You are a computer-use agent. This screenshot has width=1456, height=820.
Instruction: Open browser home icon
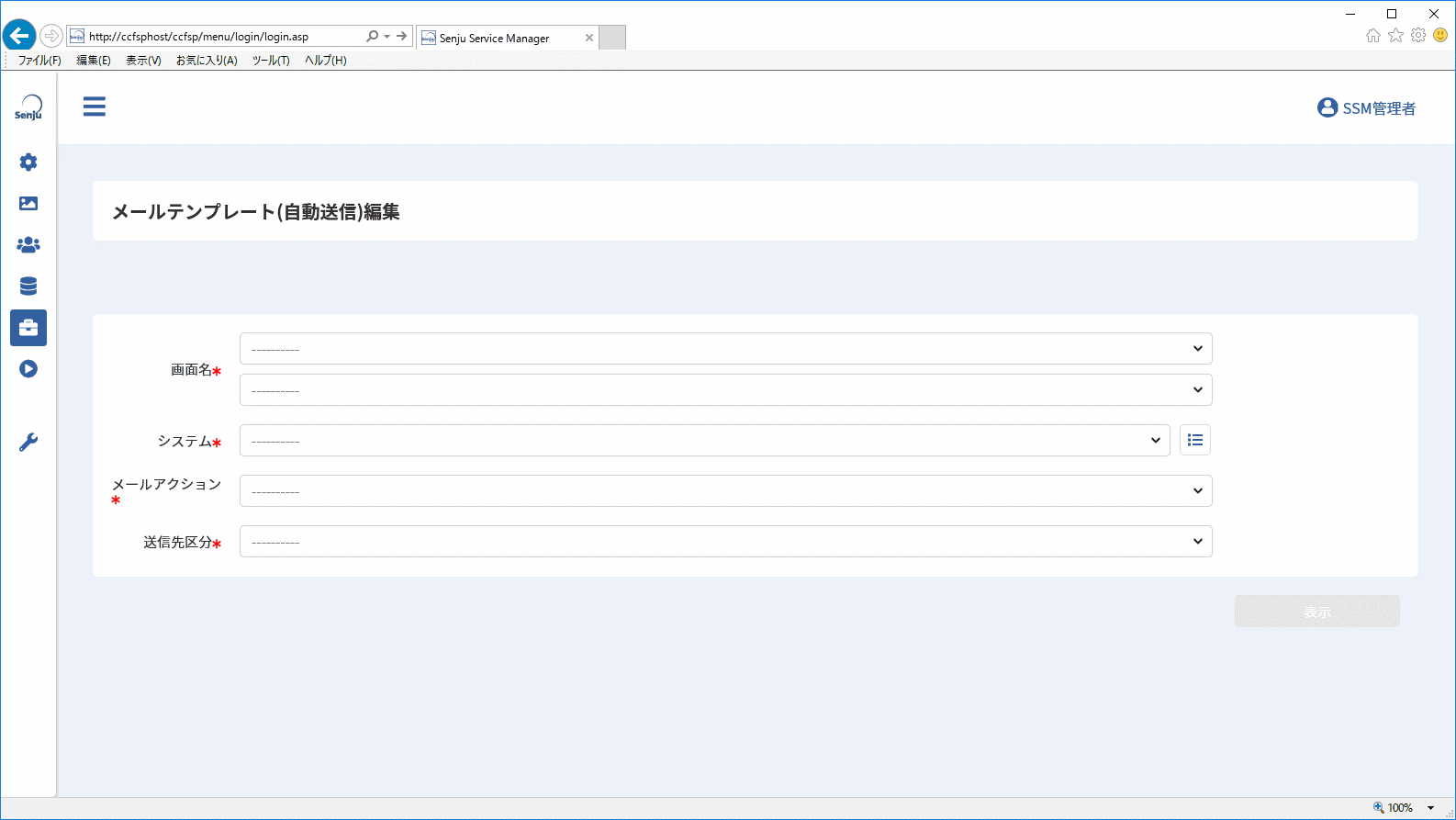[1373, 36]
